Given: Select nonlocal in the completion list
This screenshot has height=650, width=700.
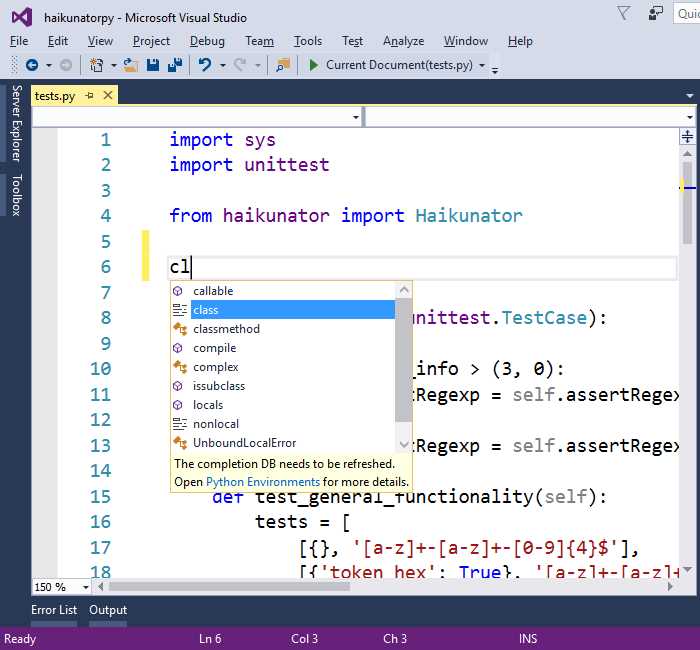Looking at the screenshot, I should [283, 424].
